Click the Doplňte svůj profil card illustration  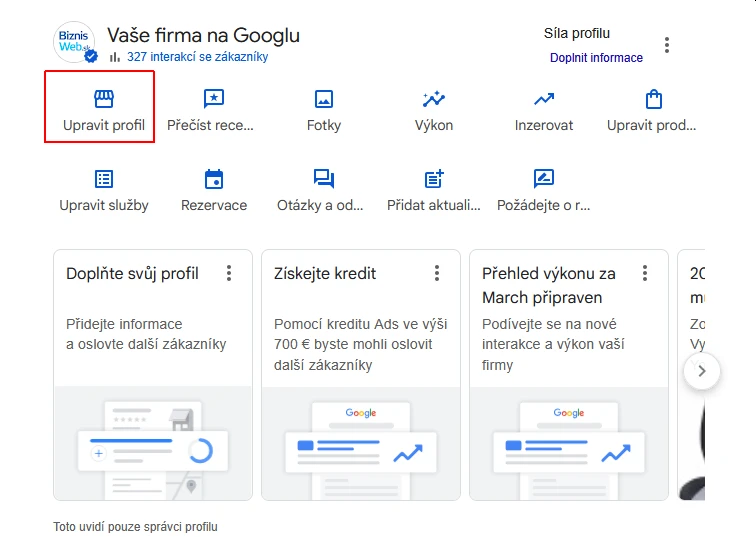(x=153, y=443)
